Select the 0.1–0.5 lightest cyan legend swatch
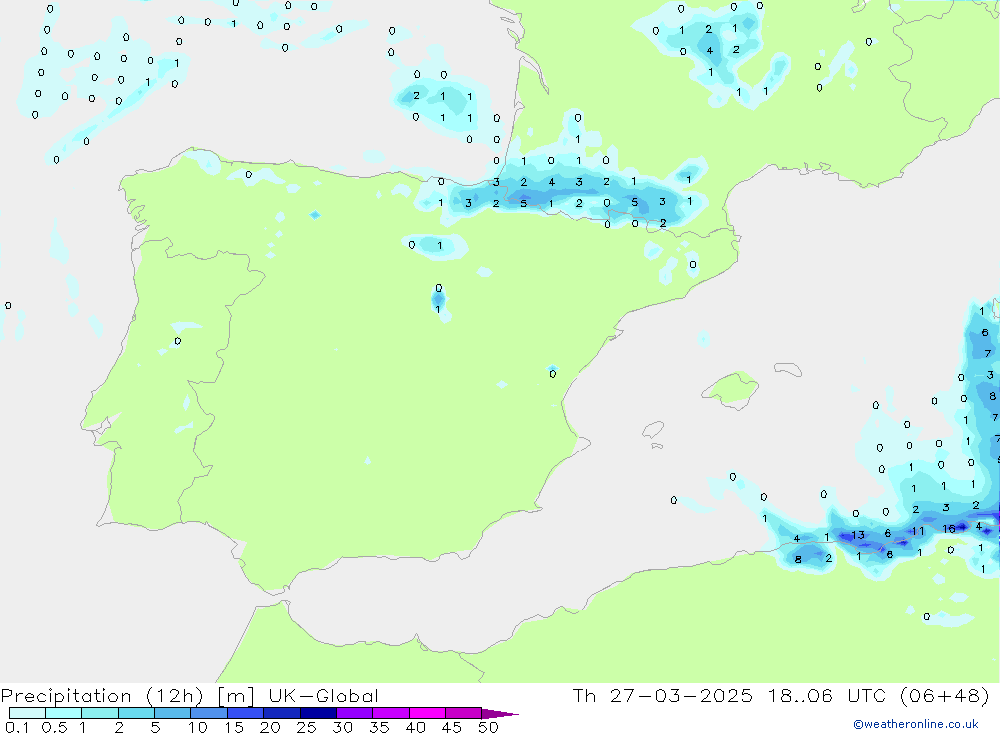Image resolution: width=1000 pixels, height=733 pixels. coord(27,713)
